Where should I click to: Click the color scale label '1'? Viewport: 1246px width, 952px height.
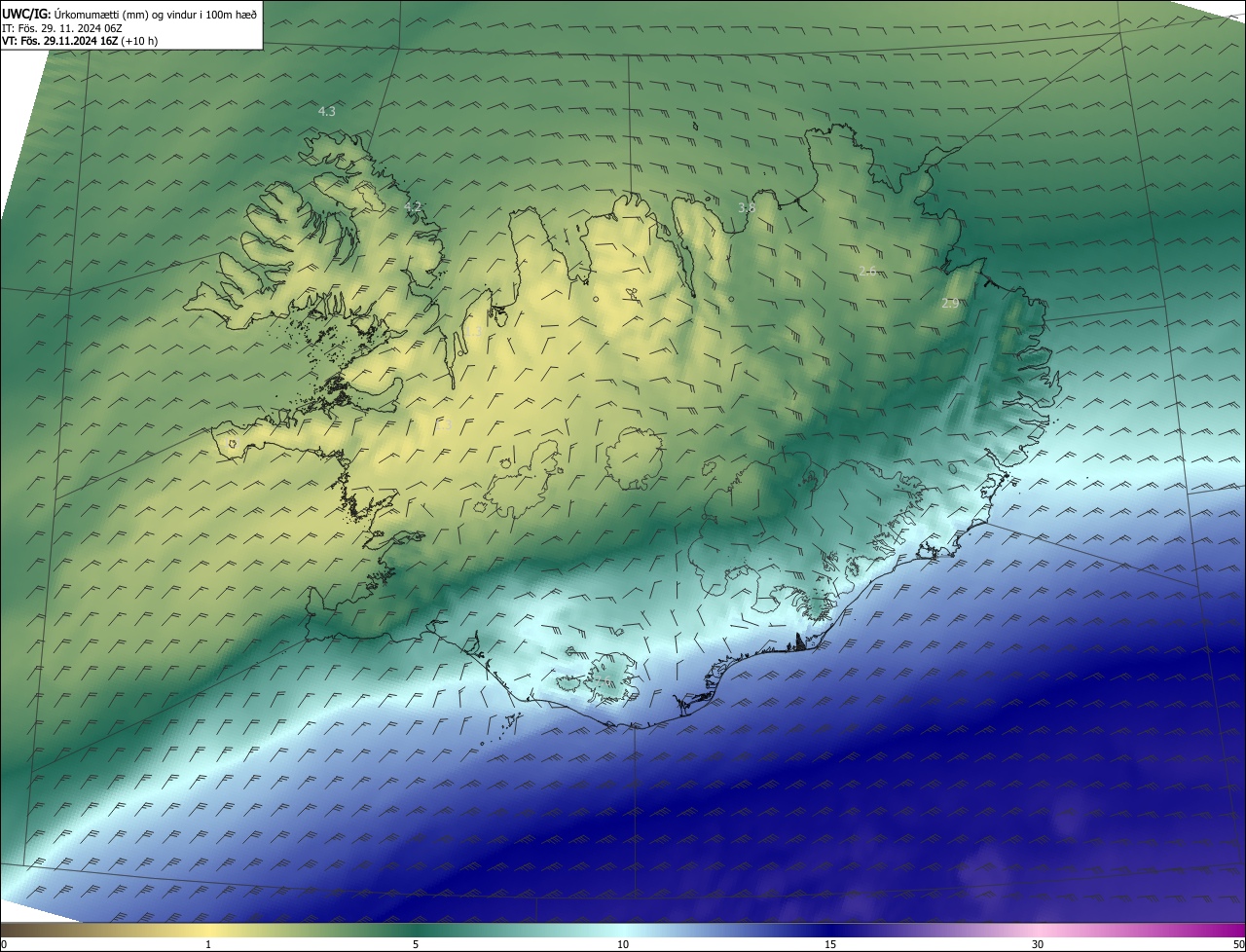pyautogui.click(x=208, y=944)
